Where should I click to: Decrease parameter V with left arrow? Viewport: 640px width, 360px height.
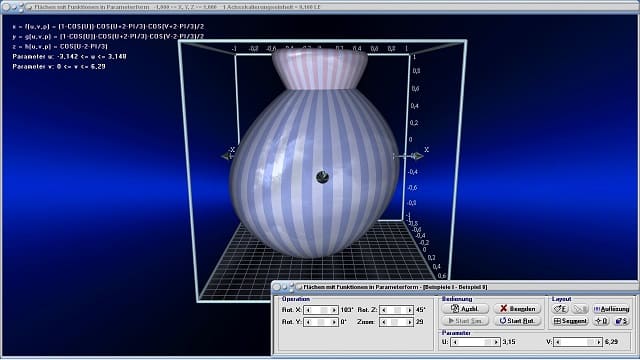[x=558, y=342]
